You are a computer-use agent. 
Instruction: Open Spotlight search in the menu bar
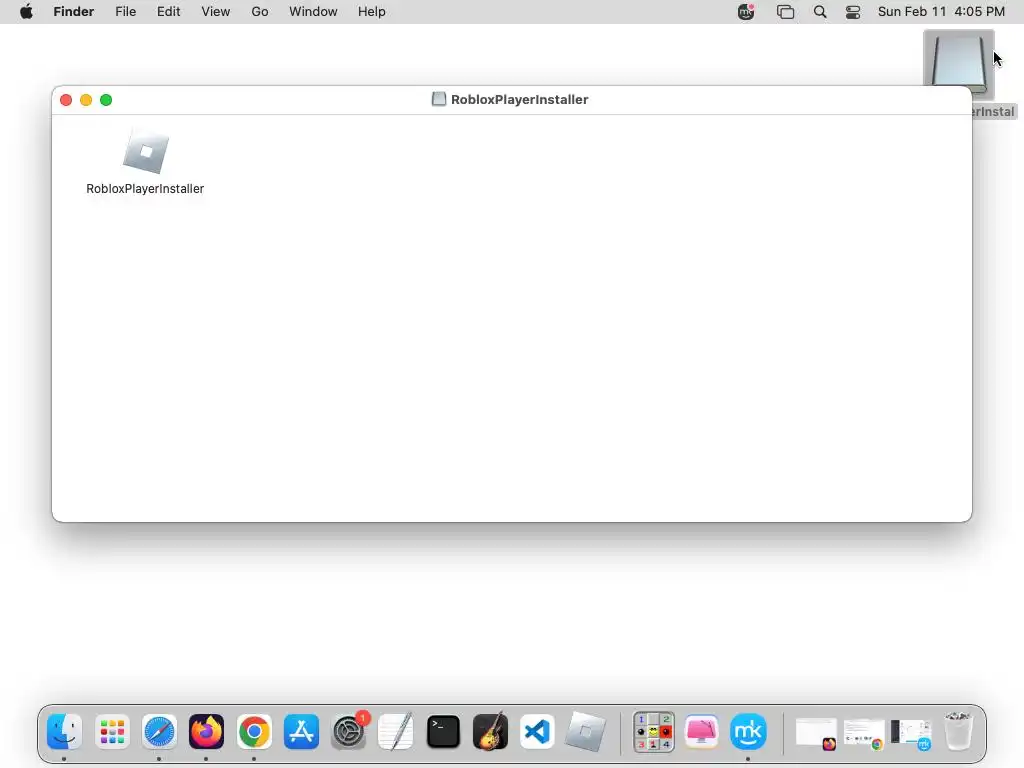(x=820, y=12)
